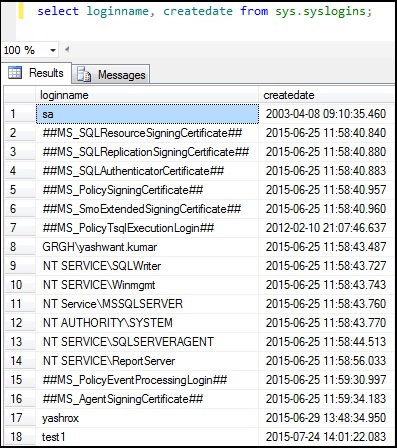Click the Results grid icon

click(15, 72)
